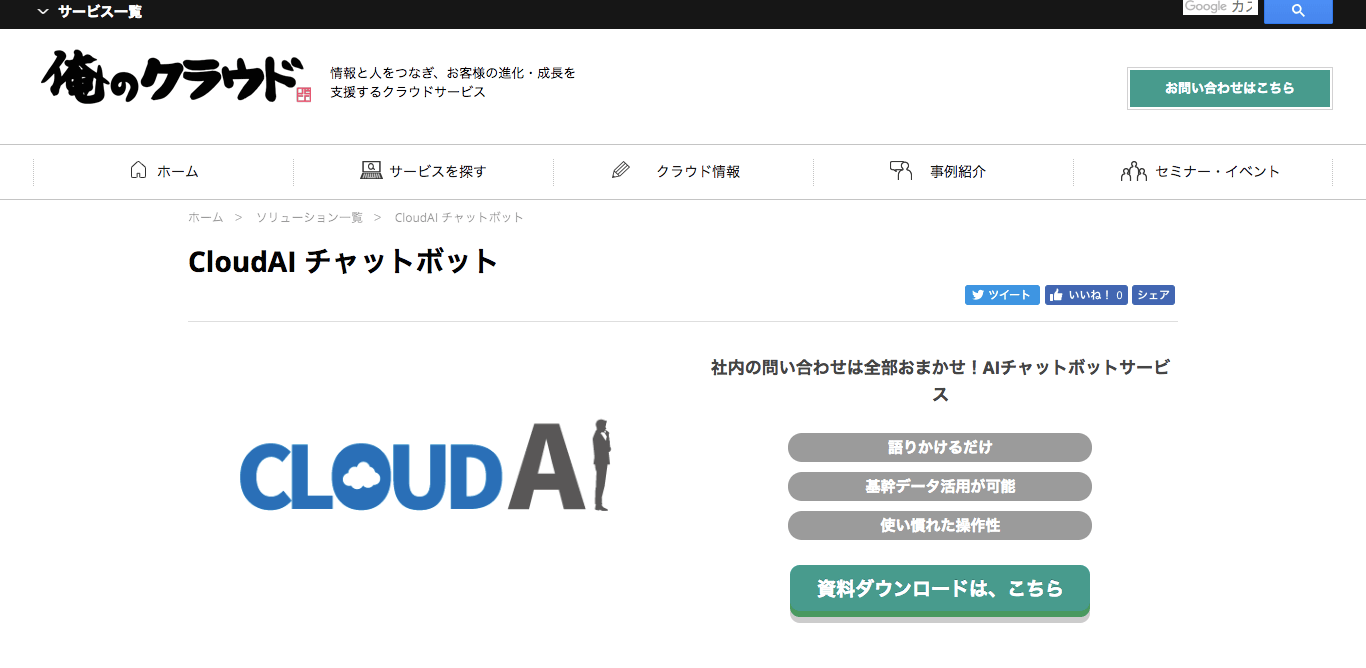The width and height of the screenshot is (1366, 668).
Task: Open the サービス一覧 menu in top bar
Action: [x=99, y=12]
